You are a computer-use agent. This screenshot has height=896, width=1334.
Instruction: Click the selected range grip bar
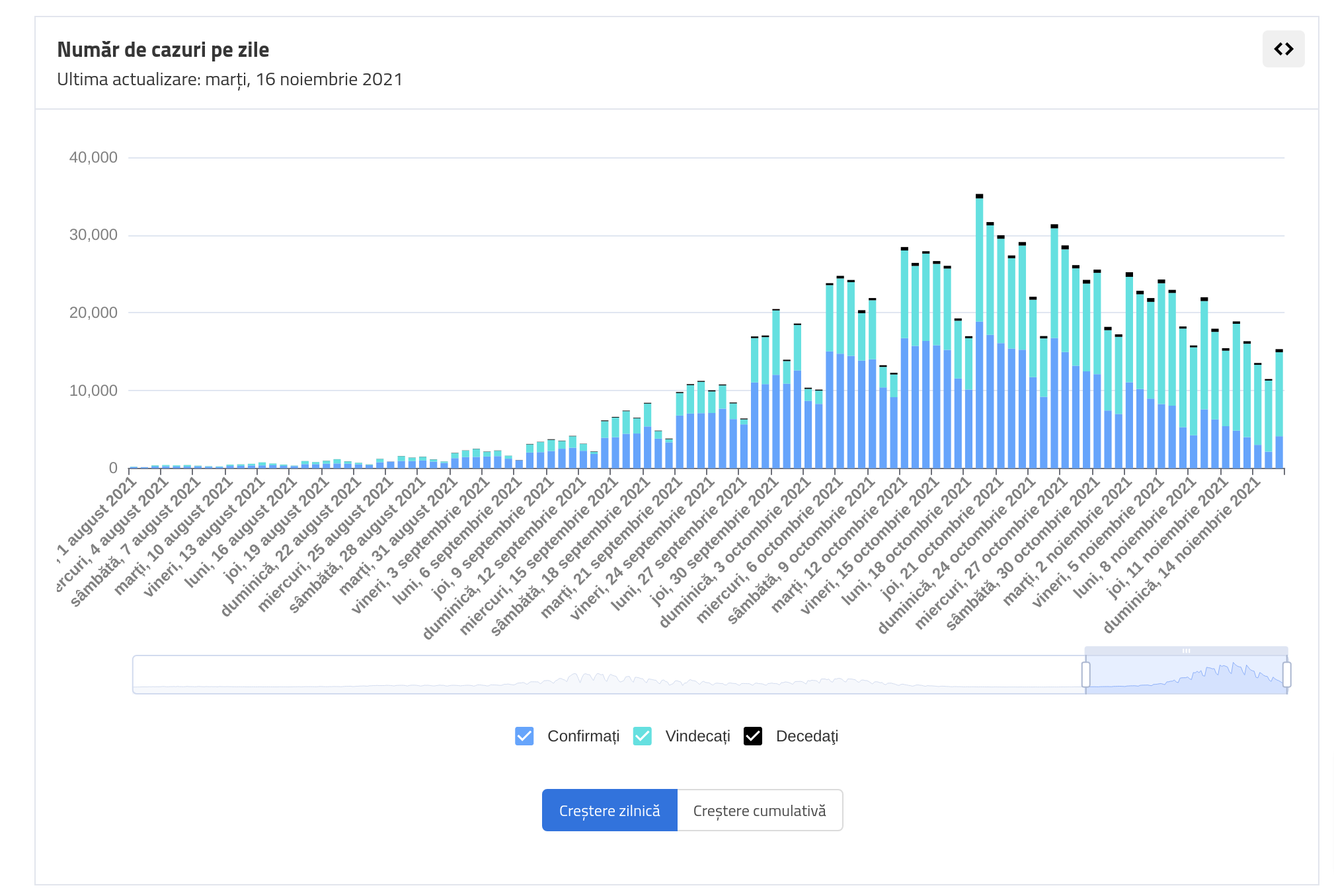(1186, 651)
